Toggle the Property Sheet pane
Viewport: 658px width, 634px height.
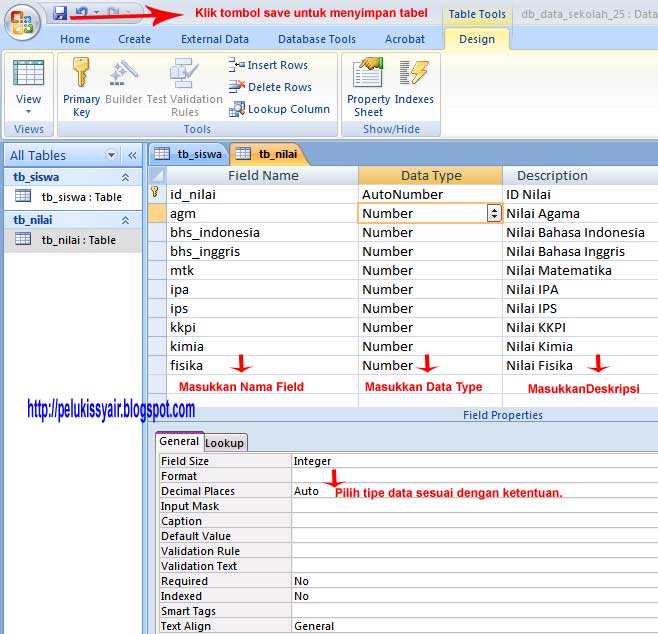pyautogui.click(x=368, y=87)
